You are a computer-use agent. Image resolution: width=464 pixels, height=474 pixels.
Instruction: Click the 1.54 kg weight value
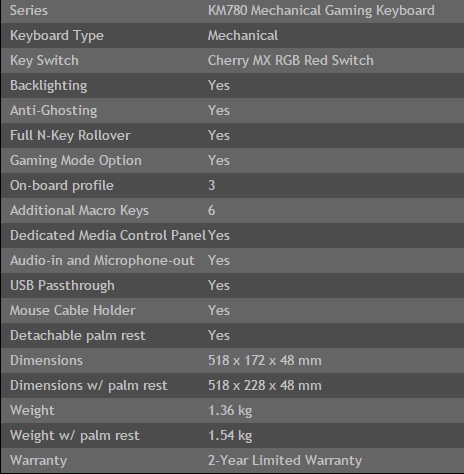pos(230,436)
